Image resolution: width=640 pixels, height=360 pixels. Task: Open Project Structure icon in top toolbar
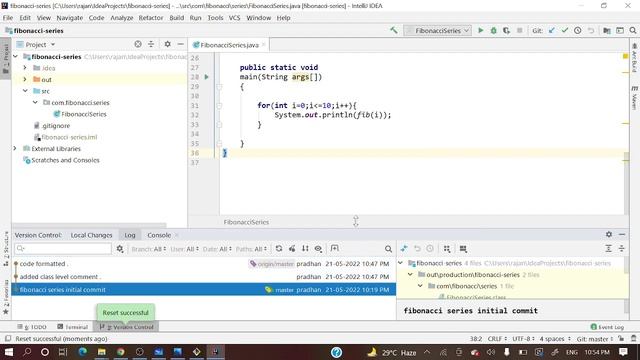pos(607,30)
